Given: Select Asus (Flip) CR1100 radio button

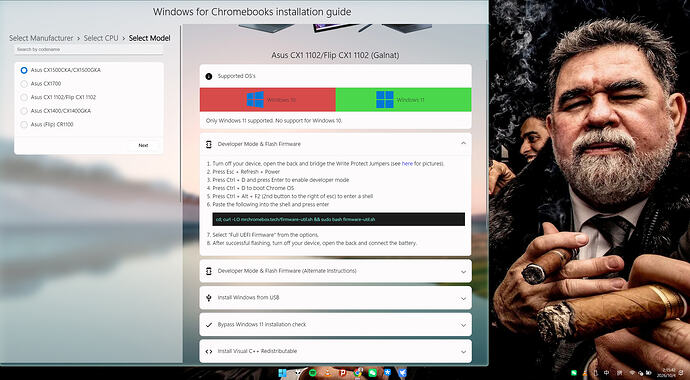Looking at the screenshot, I should point(24,124).
